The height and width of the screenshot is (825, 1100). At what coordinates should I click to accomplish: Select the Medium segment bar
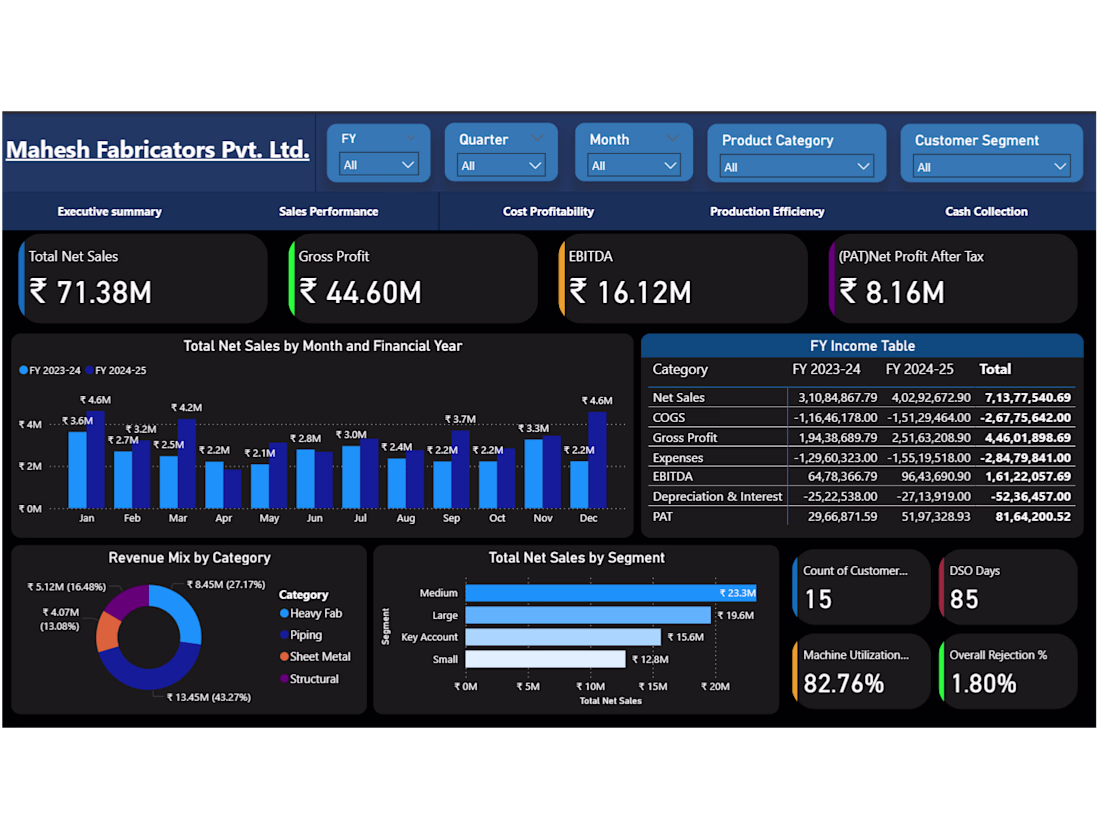coord(610,593)
